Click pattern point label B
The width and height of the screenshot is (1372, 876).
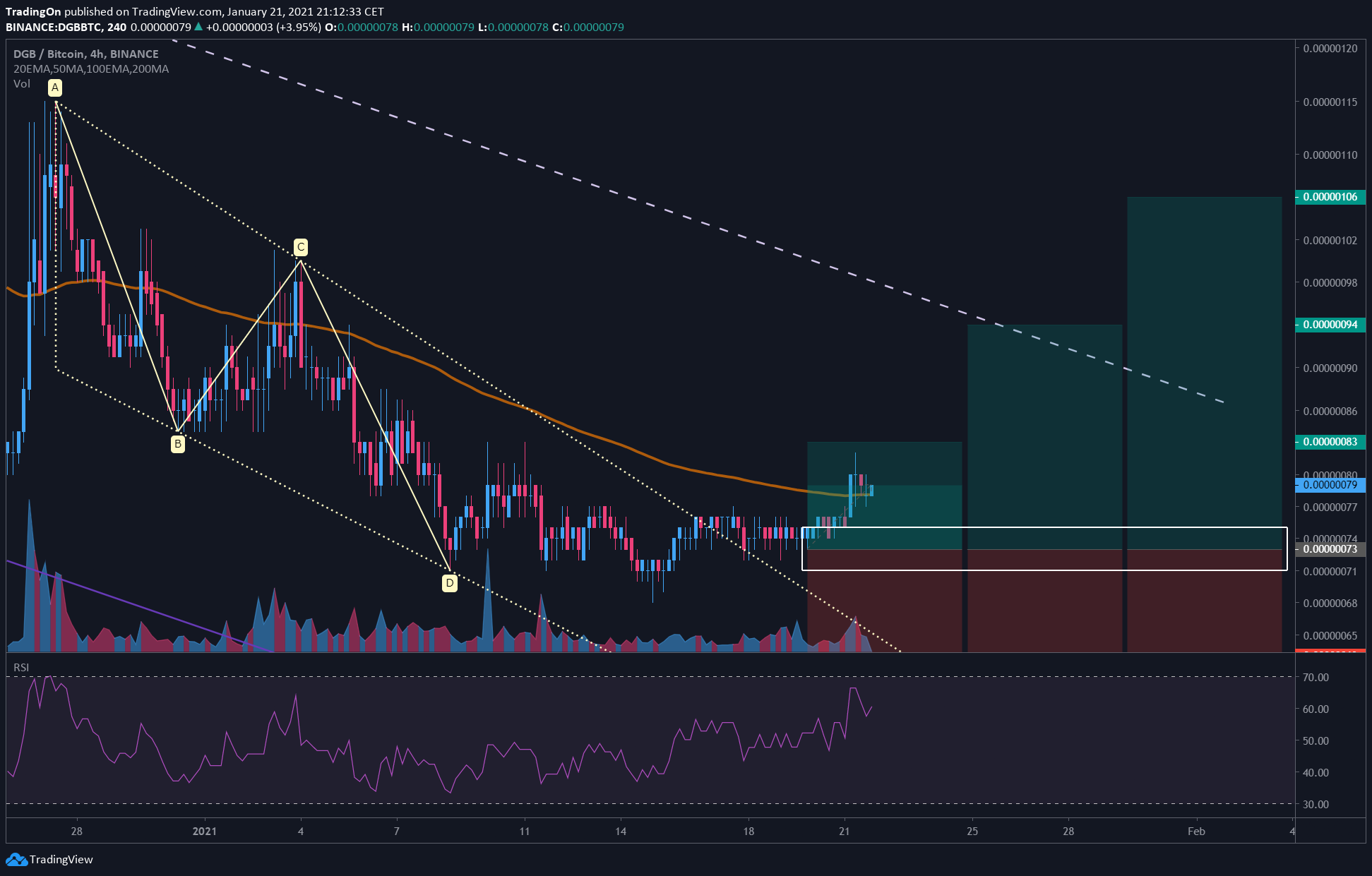178,444
